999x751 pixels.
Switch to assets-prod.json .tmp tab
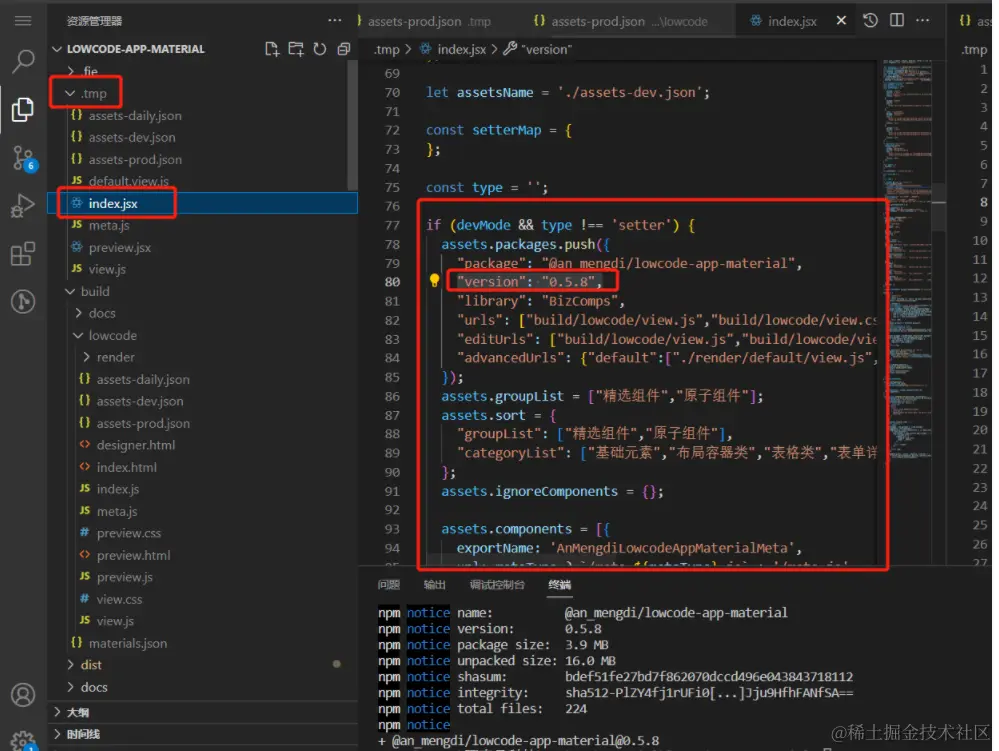click(x=429, y=21)
